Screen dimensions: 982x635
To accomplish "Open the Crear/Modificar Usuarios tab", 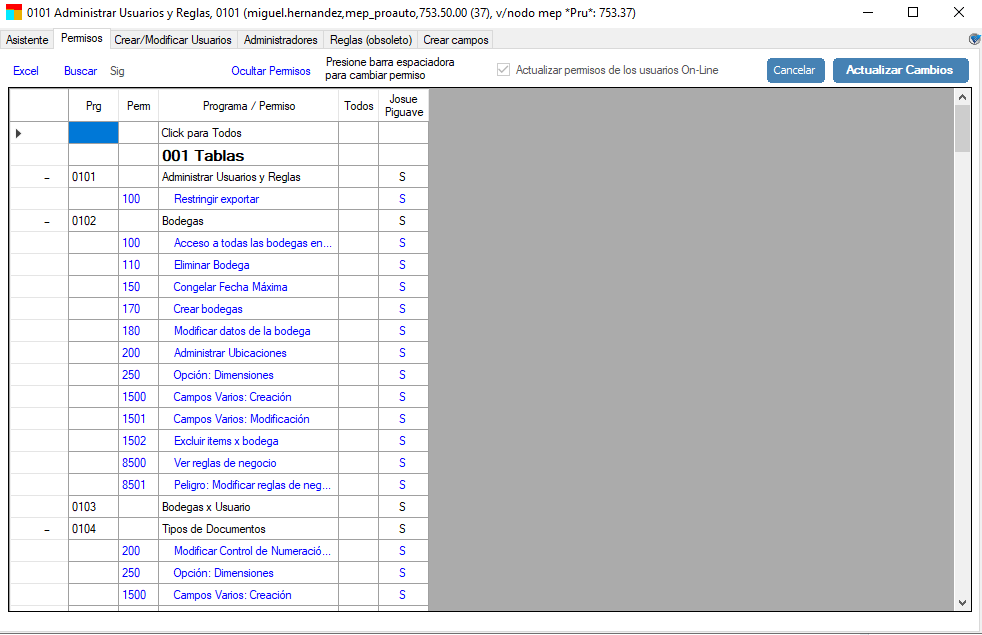I will coord(173,39).
